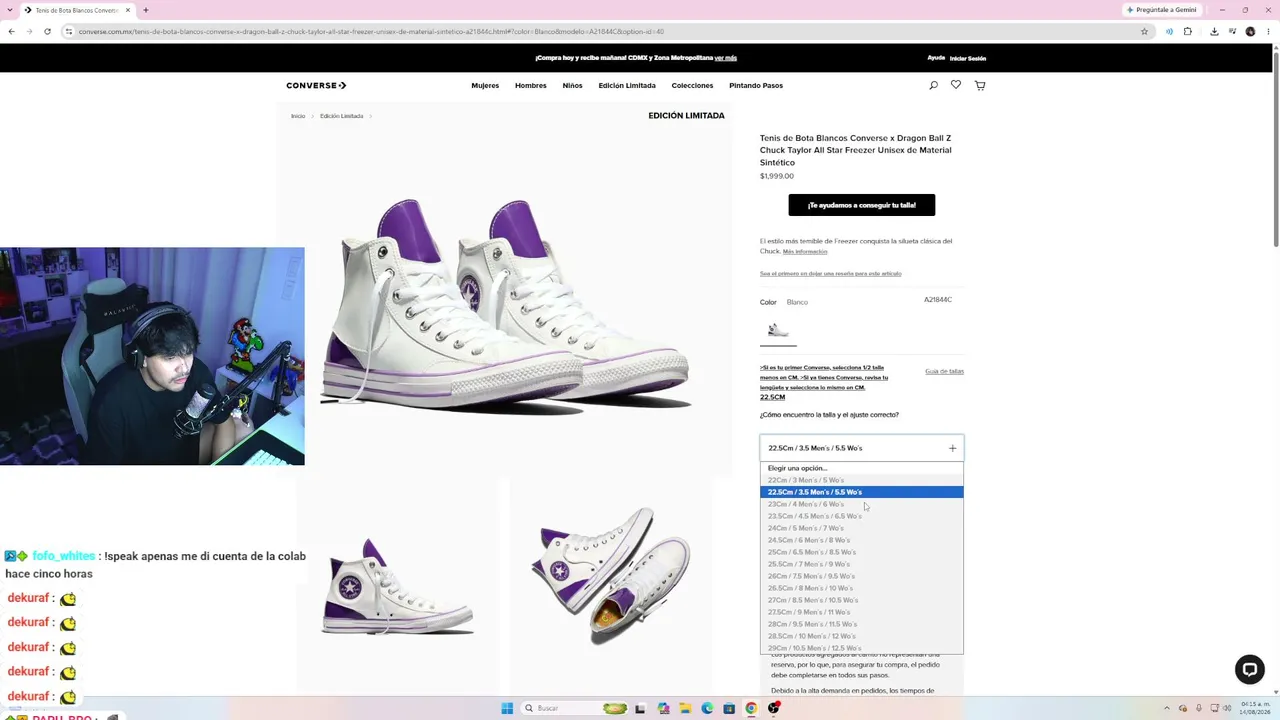This screenshot has width=1280, height=720.
Task: Reload the Converse page
Action: point(47,31)
